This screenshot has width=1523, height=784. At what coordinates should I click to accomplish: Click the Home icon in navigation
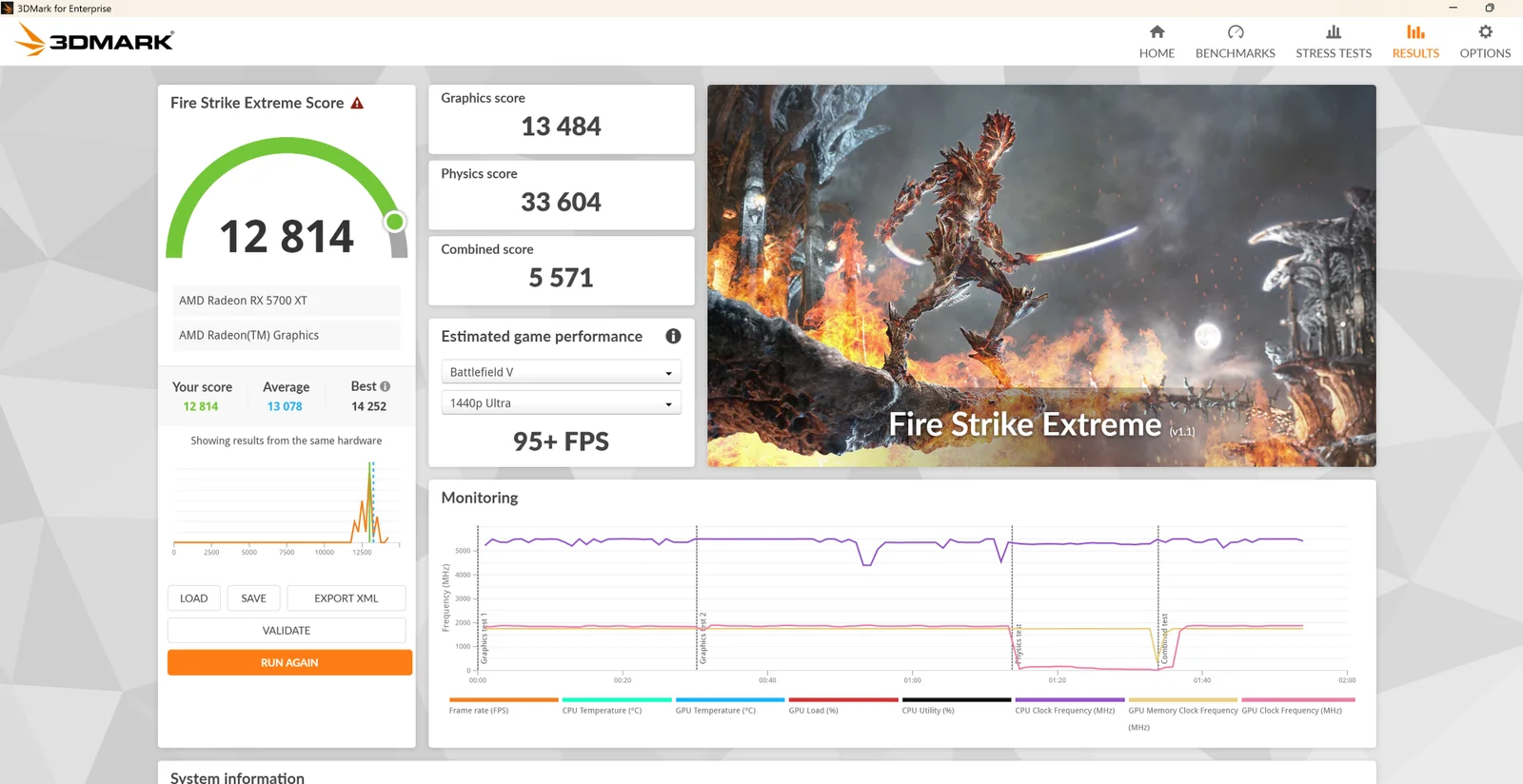[x=1157, y=32]
